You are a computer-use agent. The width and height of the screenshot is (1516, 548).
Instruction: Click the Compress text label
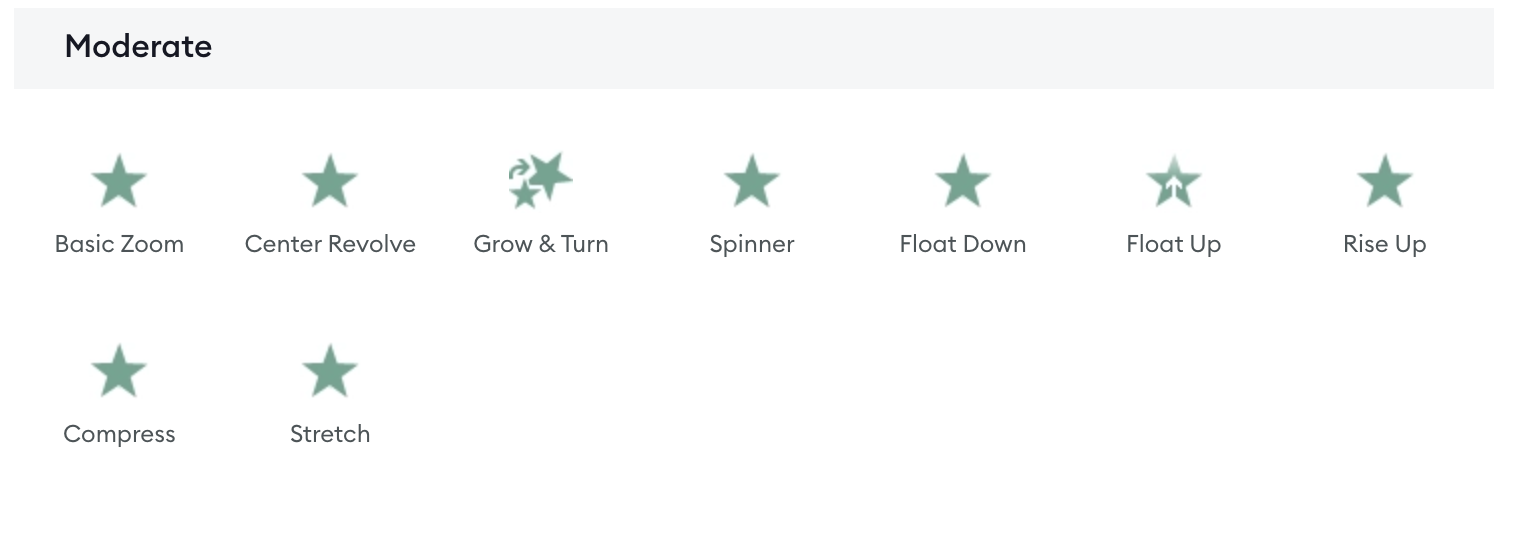(119, 435)
